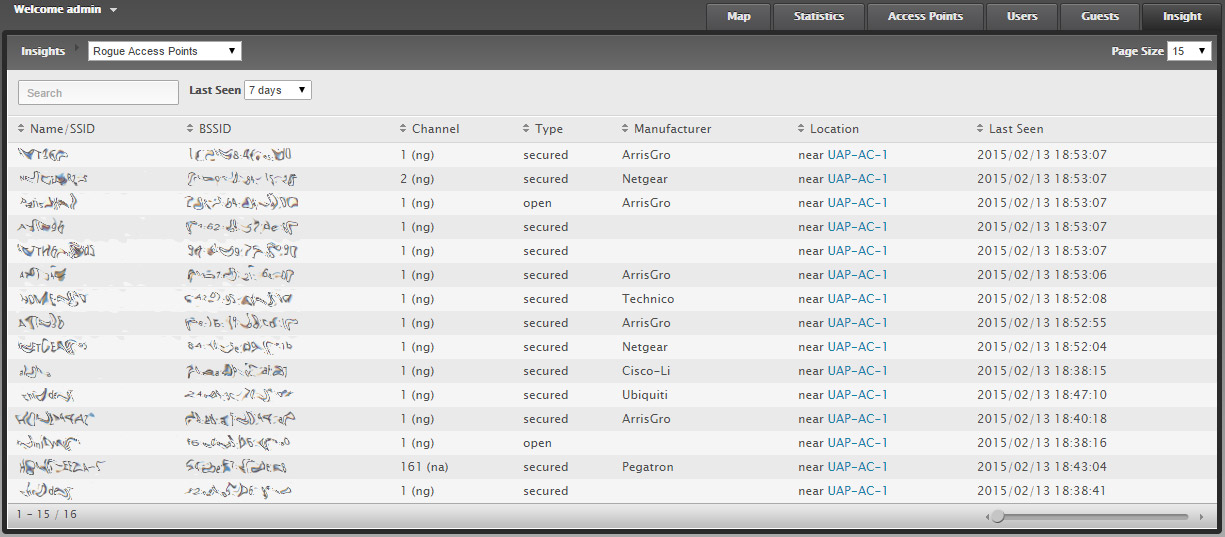The height and width of the screenshot is (537, 1225).
Task: Focus the Search input field
Action: tap(98, 93)
